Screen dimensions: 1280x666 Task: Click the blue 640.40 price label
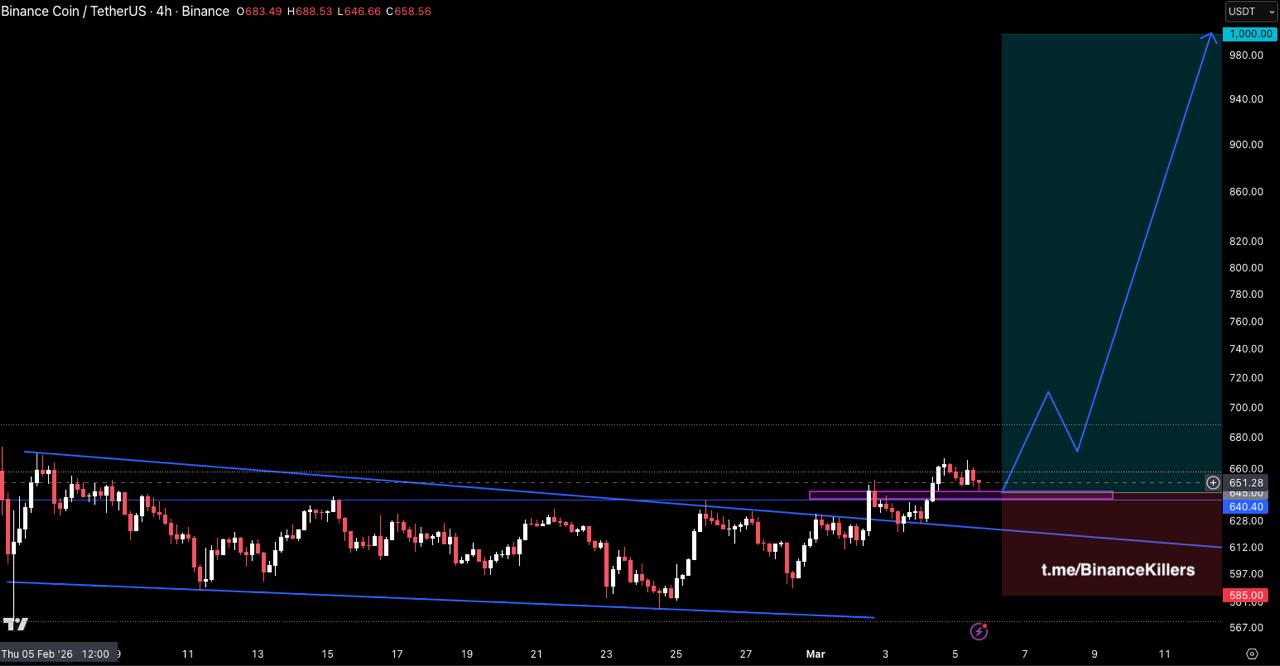click(x=1246, y=507)
